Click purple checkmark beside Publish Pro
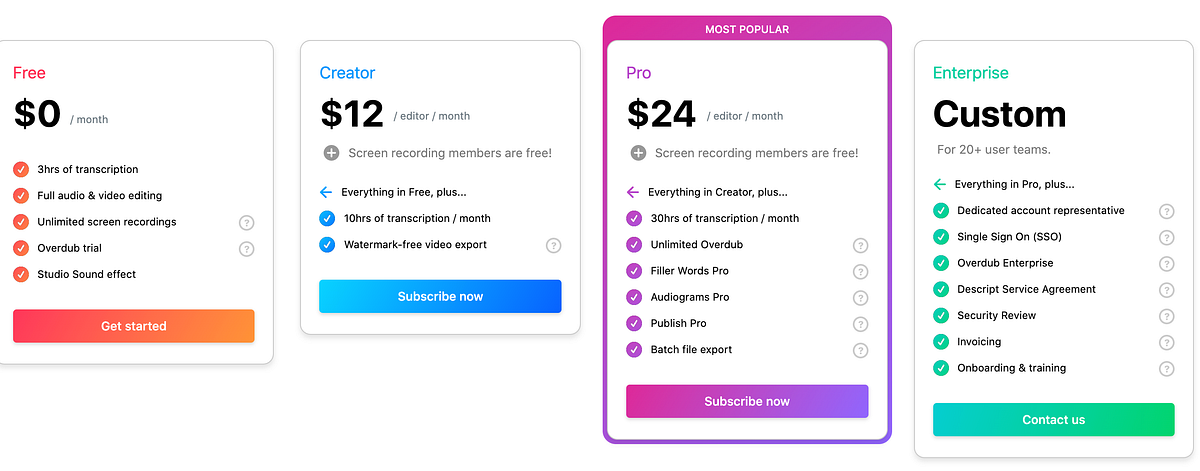 point(633,323)
